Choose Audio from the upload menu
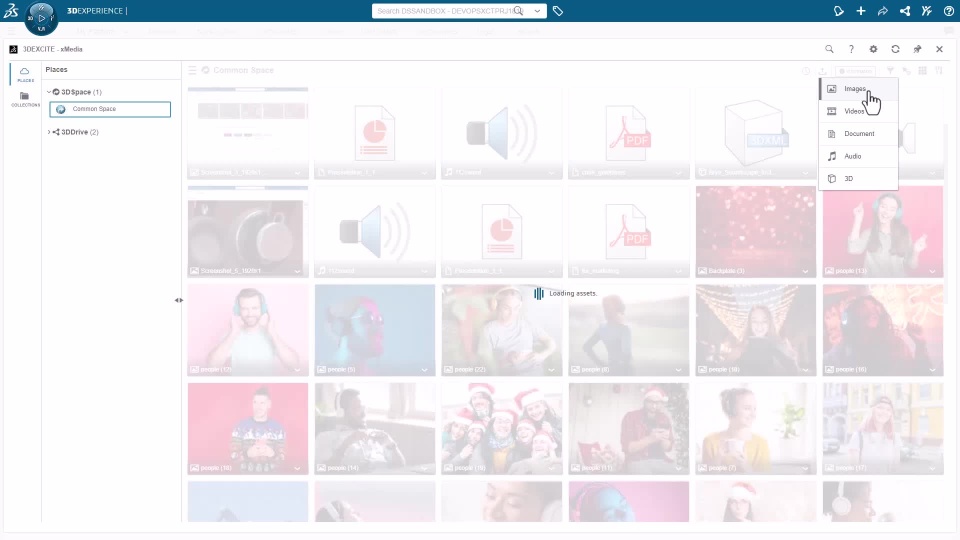960x540 pixels. pos(858,156)
